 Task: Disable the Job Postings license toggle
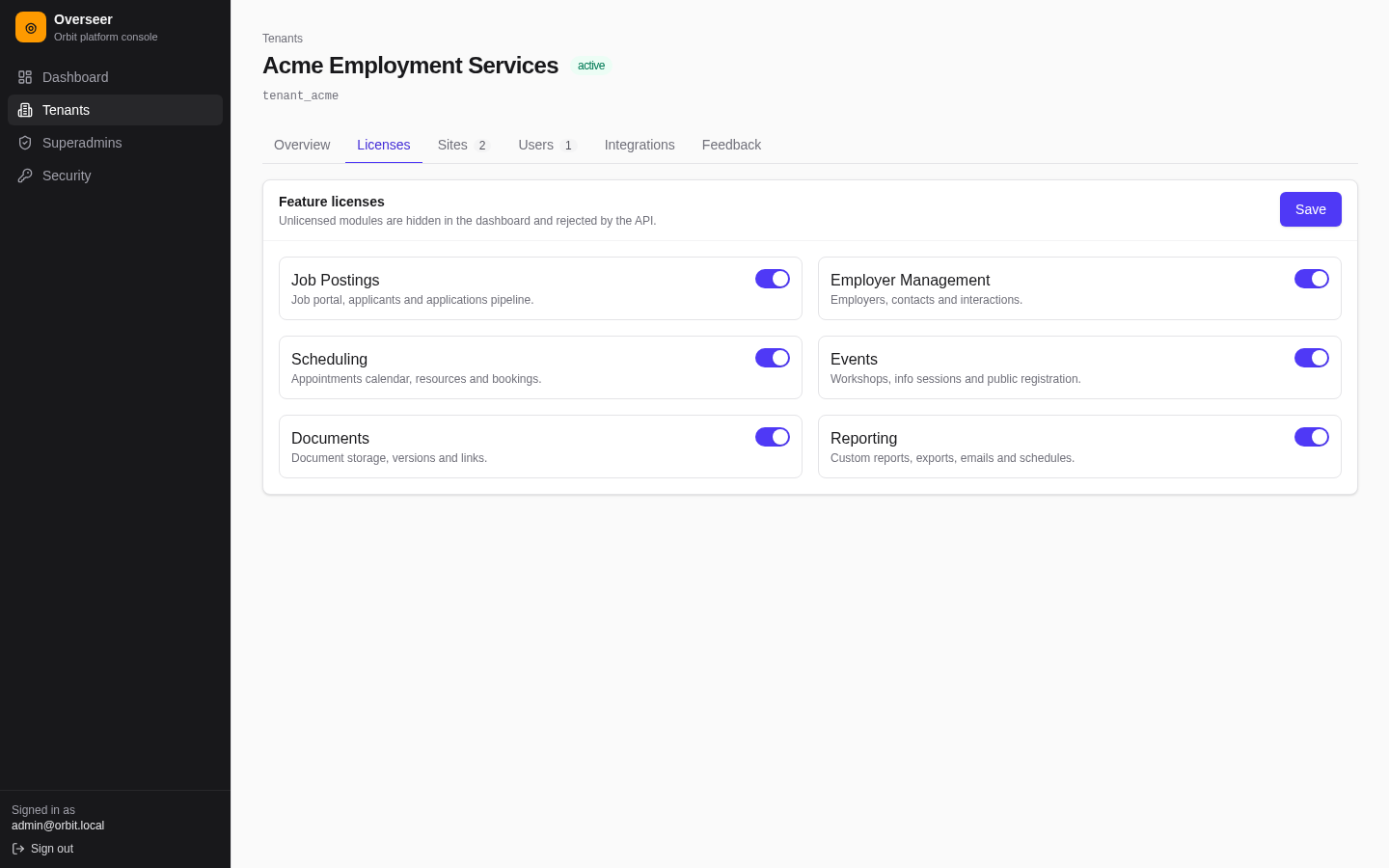pos(773,279)
